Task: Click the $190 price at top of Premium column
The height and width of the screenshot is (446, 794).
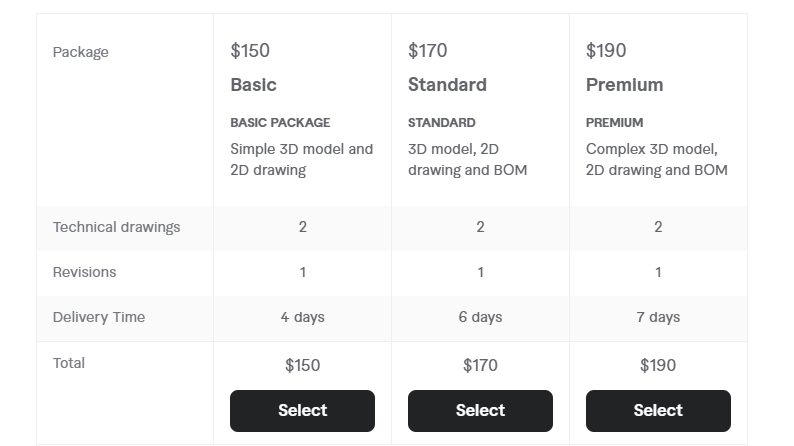Action: [606, 51]
